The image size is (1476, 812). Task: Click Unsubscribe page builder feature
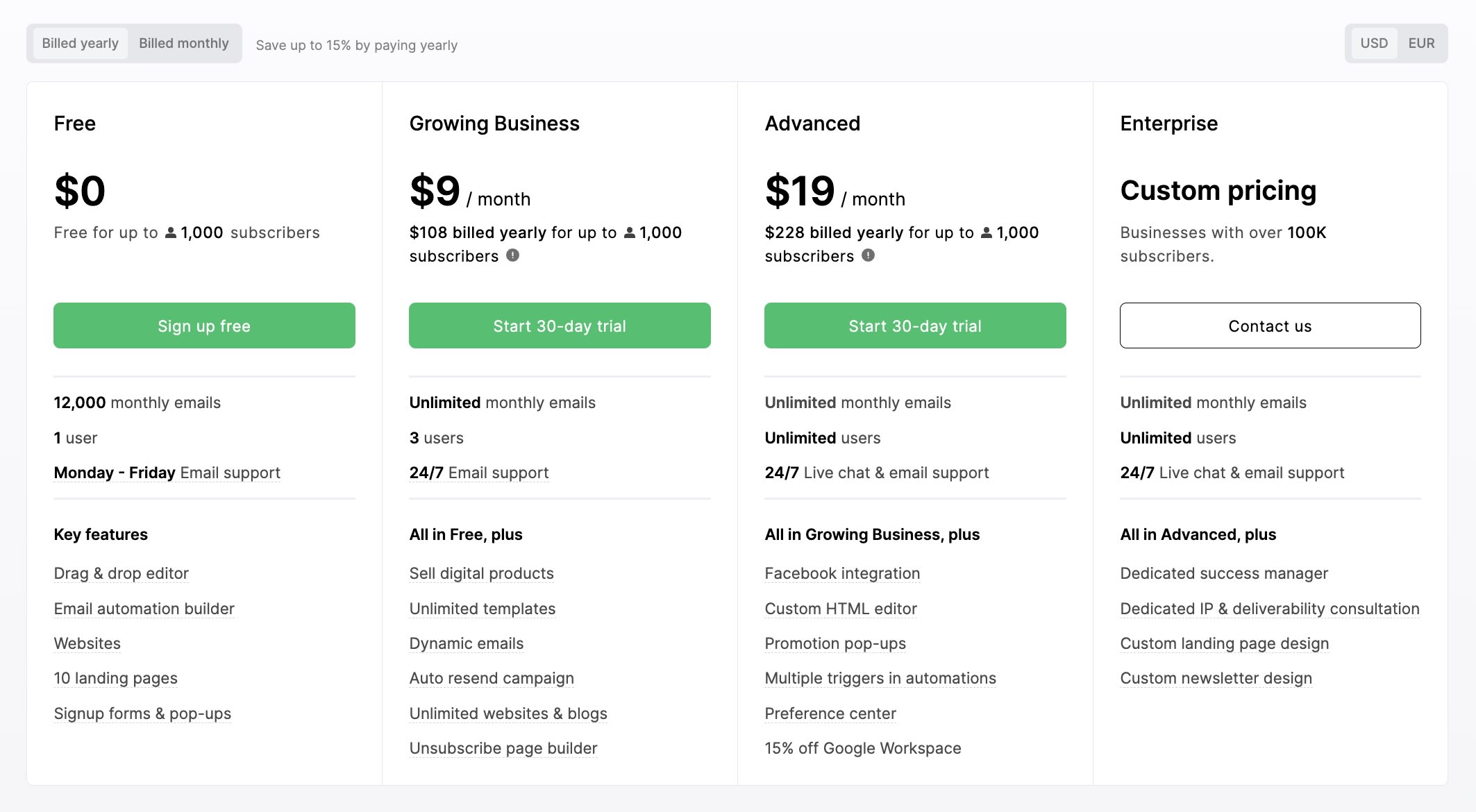coord(503,748)
